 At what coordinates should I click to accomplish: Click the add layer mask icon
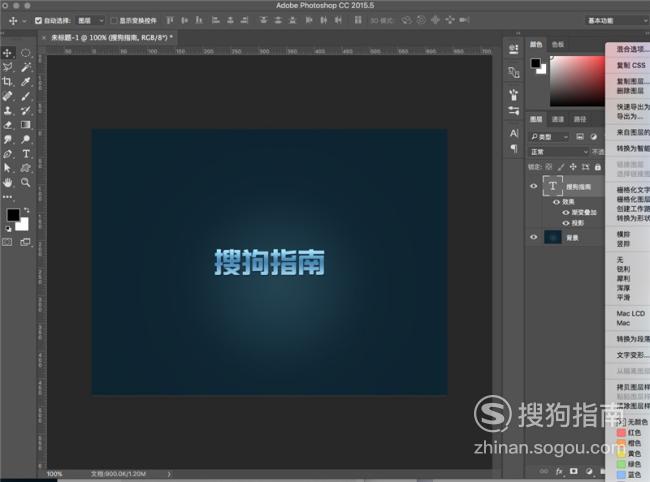click(x=574, y=471)
